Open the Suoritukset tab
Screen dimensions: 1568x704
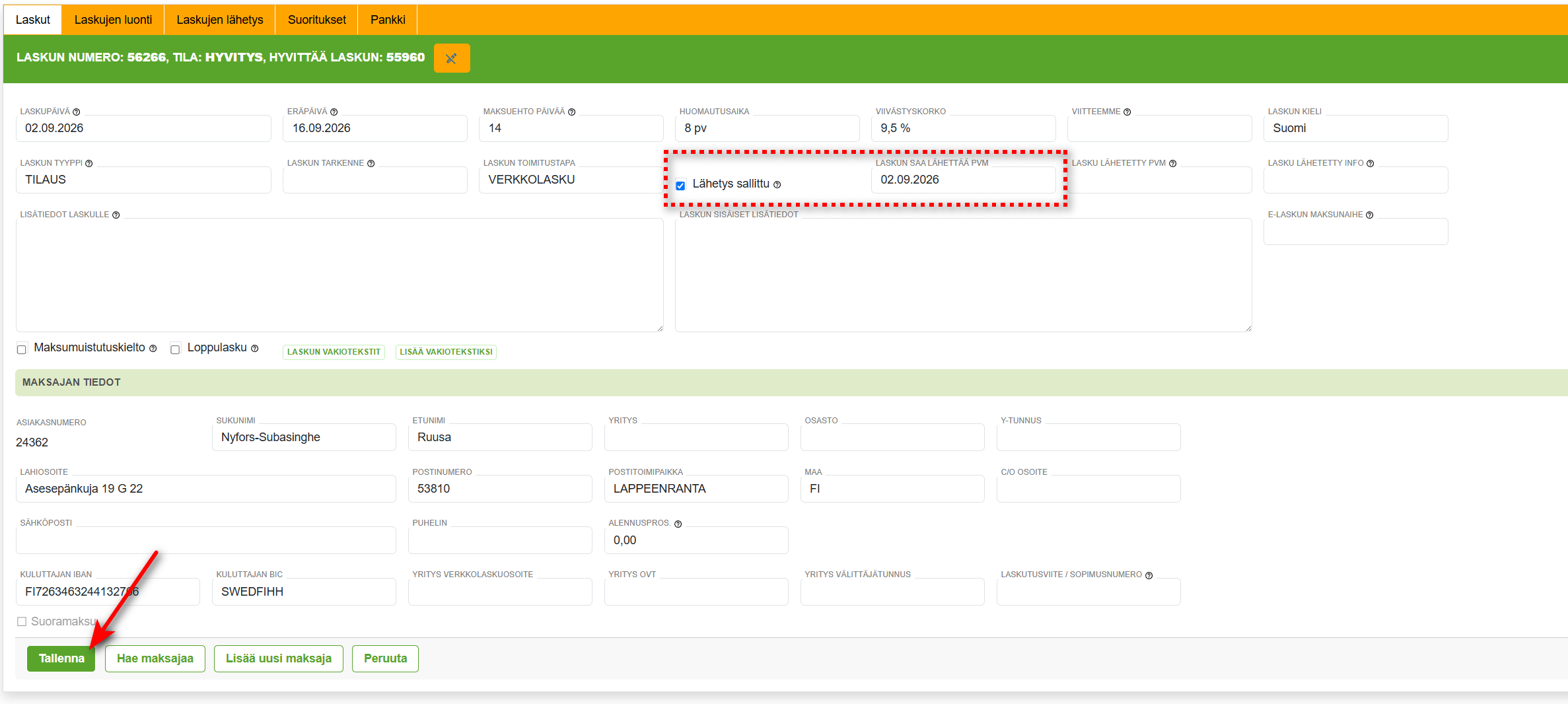coord(317,20)
